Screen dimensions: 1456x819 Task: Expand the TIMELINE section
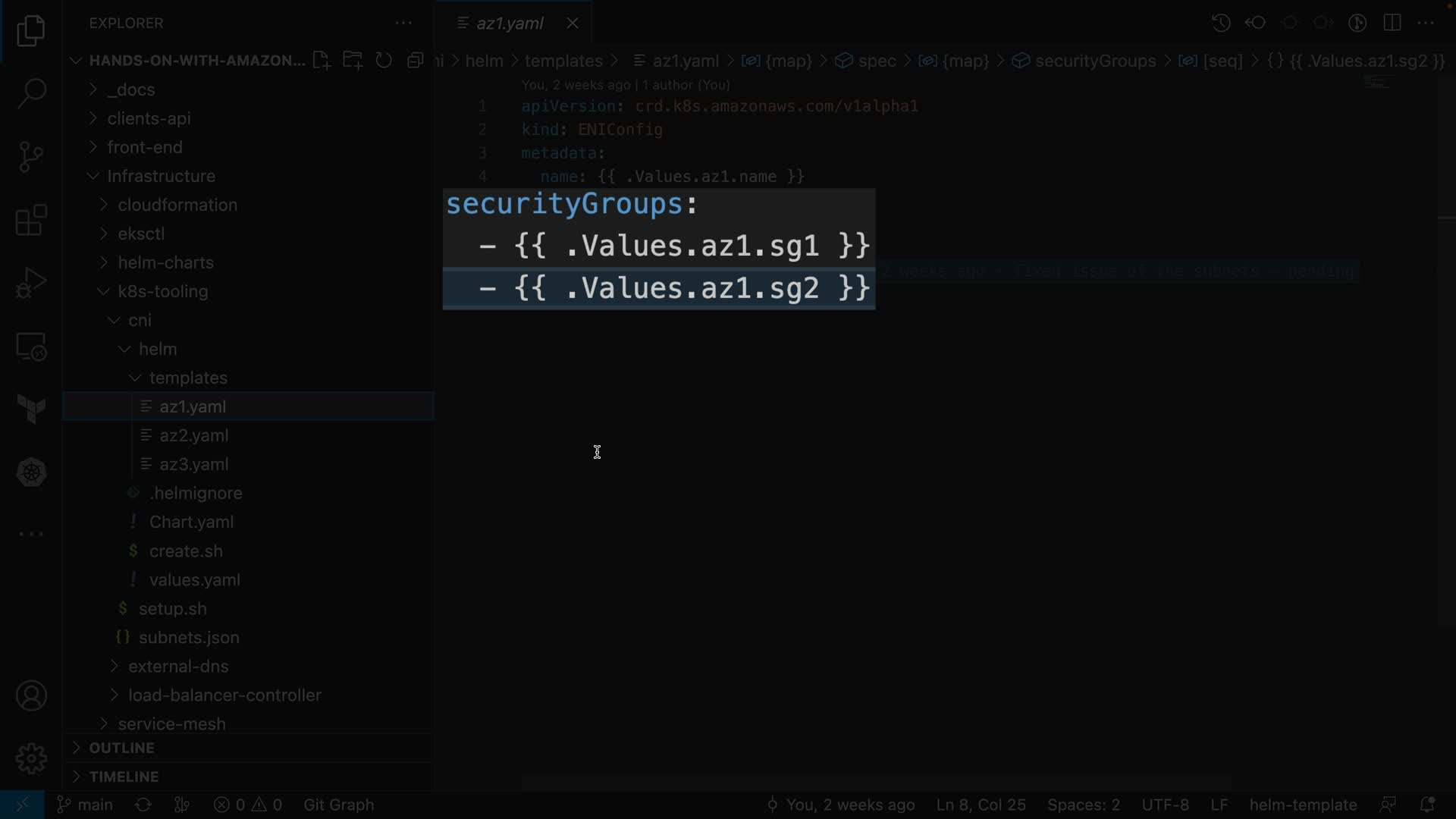tap(124, 777)
